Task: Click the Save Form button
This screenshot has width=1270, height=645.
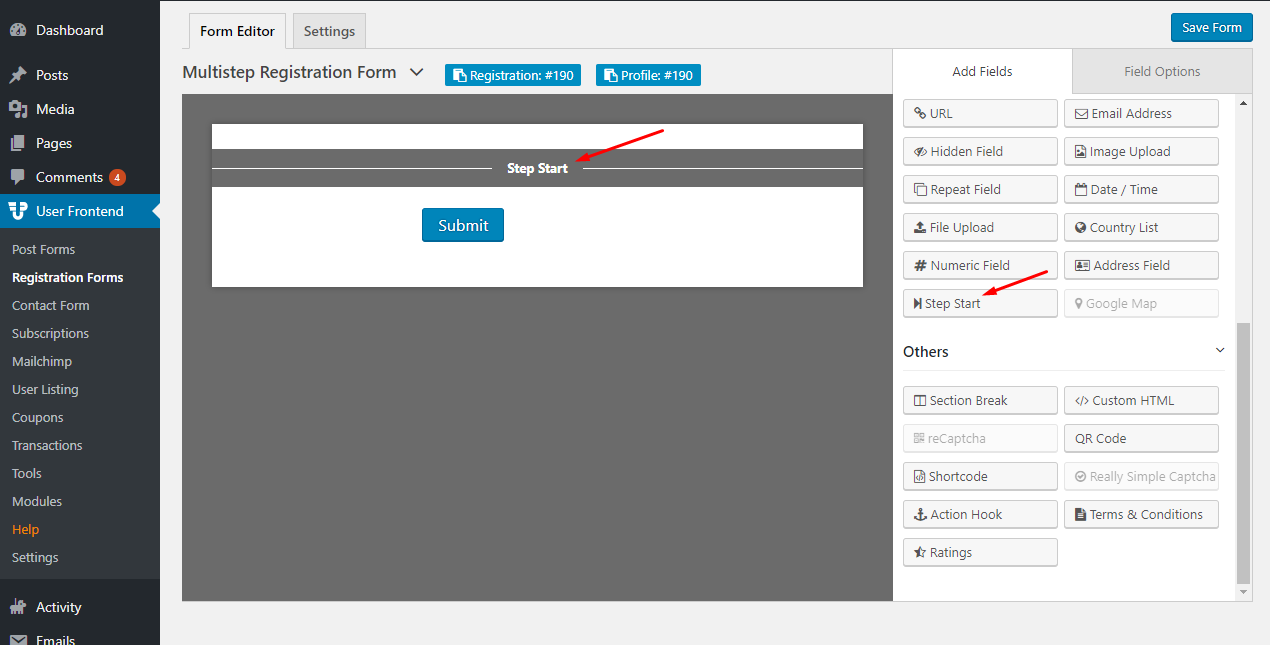Action: click(1212, 27)
